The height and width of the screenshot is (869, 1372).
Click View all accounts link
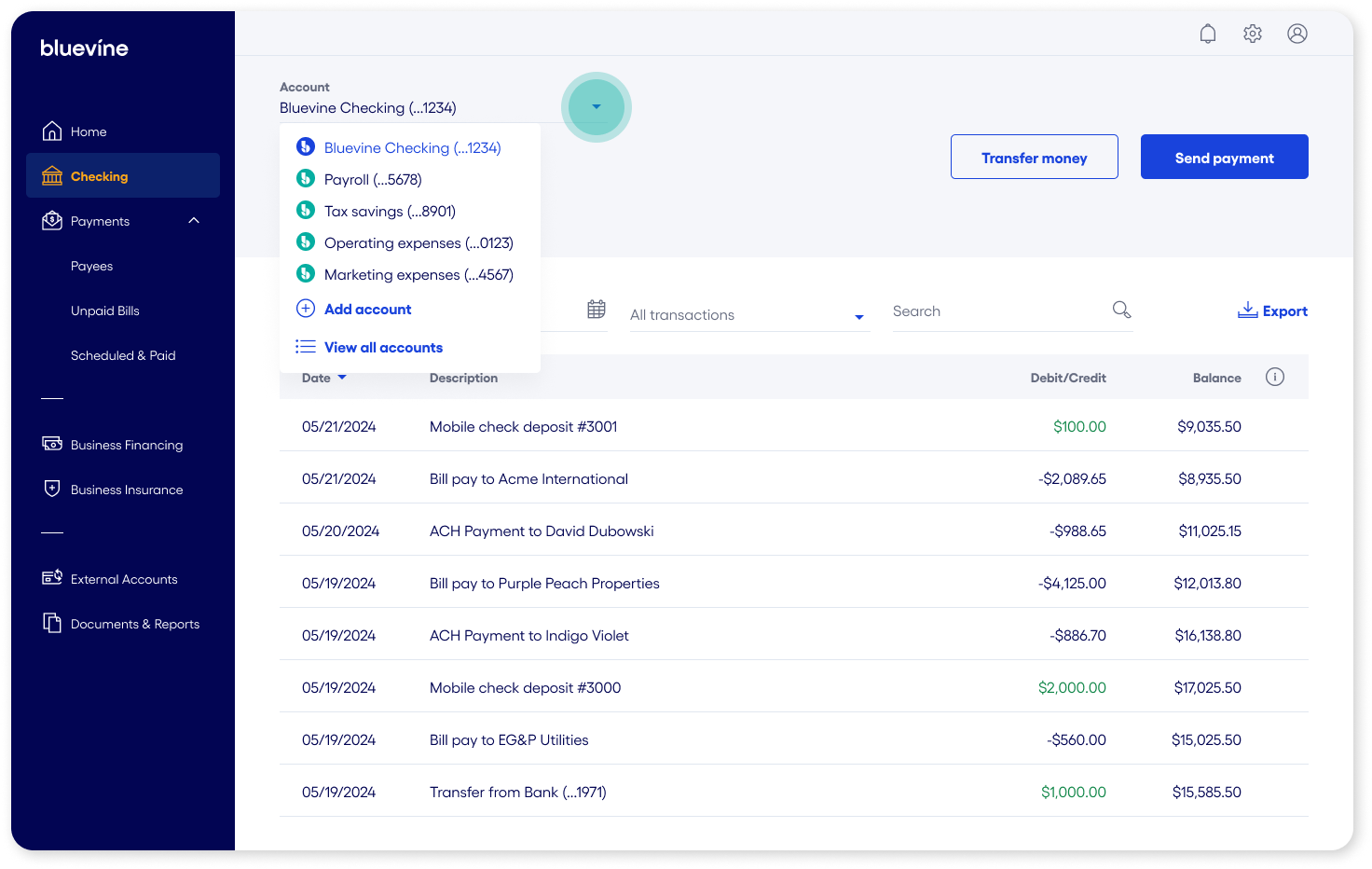[x=383, y=348]
